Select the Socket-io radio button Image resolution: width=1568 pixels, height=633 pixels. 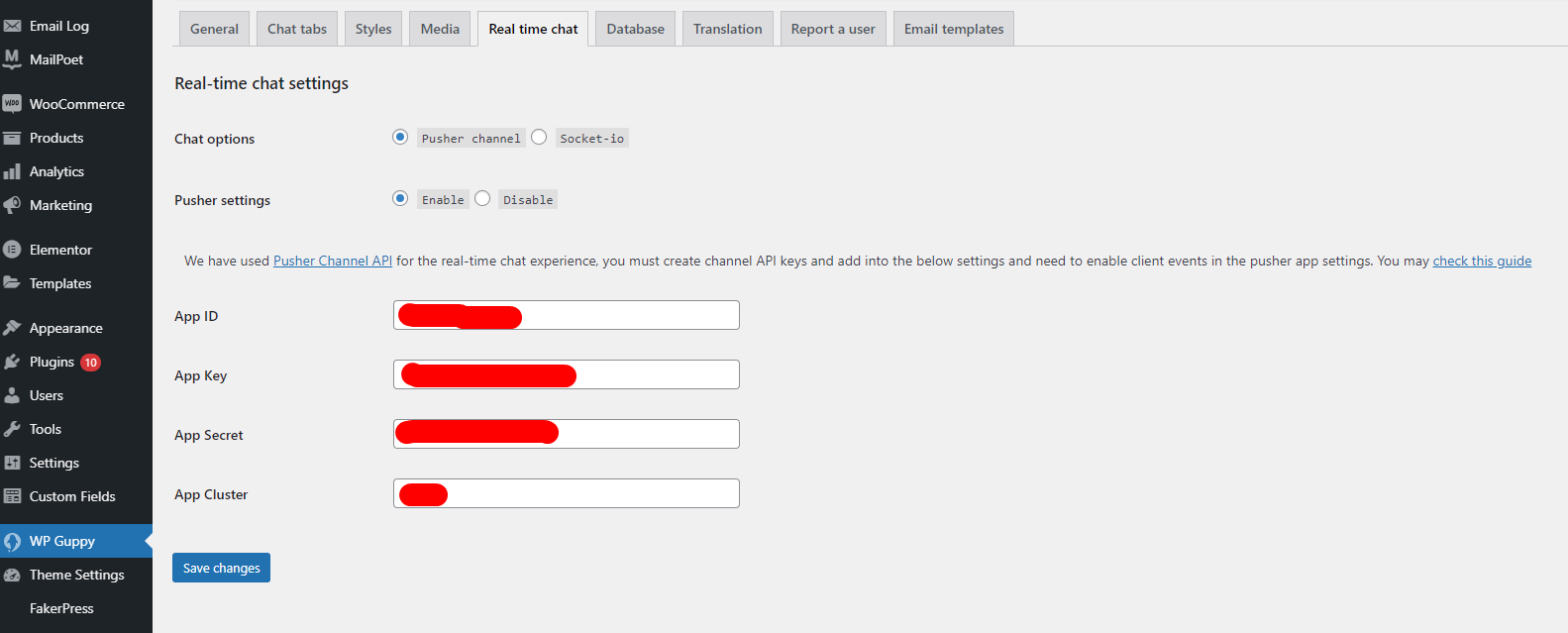539,138
